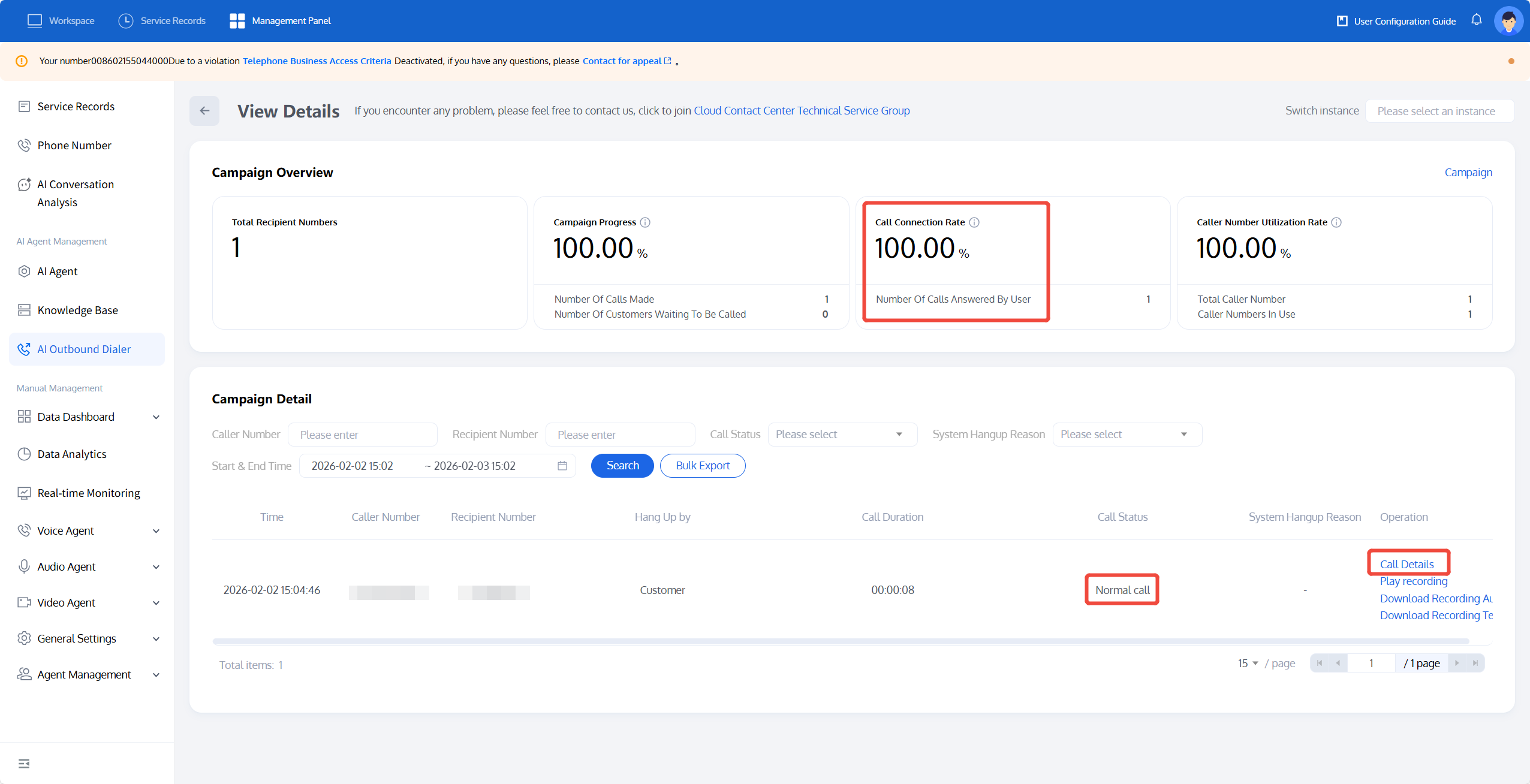Screen dimensions: 1530x784
Task: Click the Recipient Number input field
Action: [620, 435]
